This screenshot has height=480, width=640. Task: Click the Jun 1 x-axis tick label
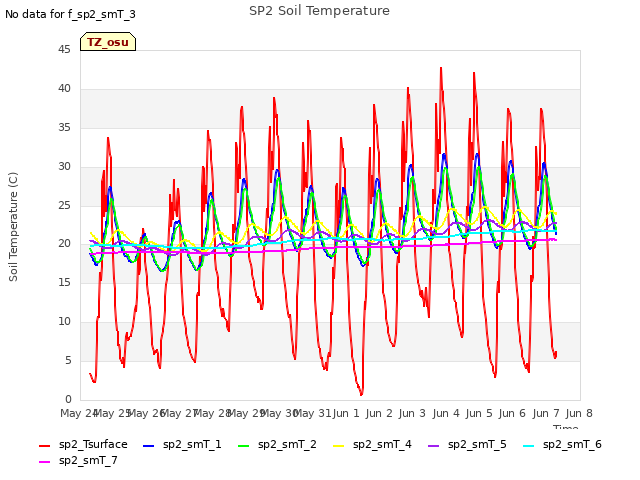pos(346,413)
